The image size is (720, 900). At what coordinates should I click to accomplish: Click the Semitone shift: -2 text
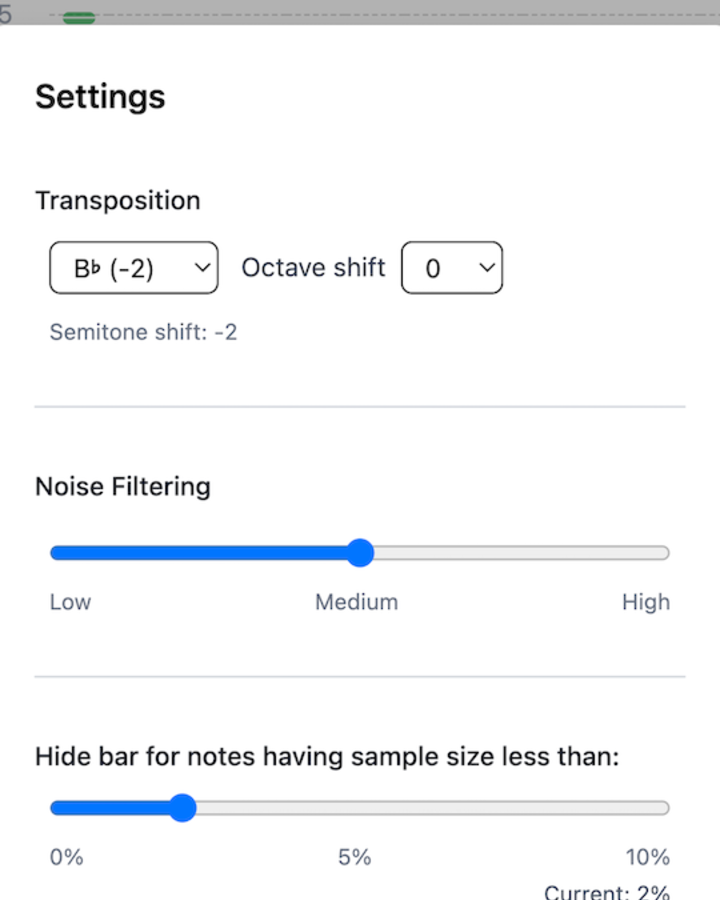tap(143, 331)
